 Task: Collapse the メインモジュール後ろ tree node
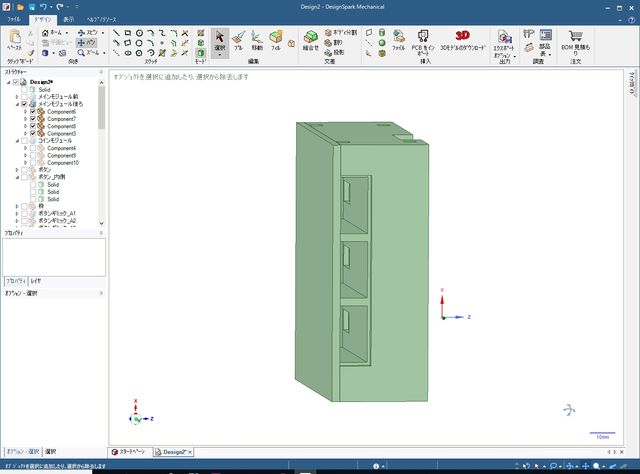(17, 105)
